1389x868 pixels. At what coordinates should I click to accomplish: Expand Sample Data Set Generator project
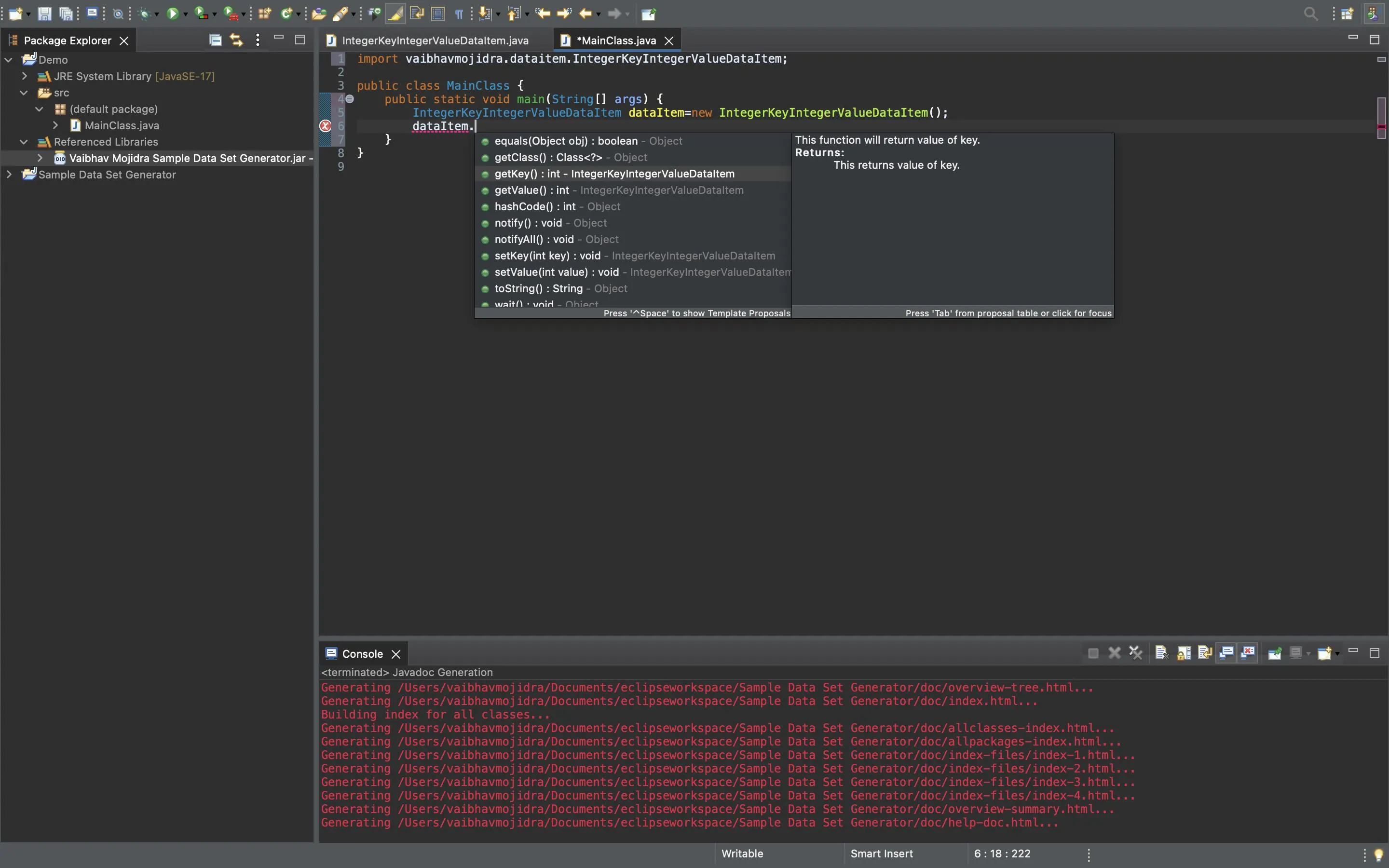pyautogui.click(x=9, y=175)
